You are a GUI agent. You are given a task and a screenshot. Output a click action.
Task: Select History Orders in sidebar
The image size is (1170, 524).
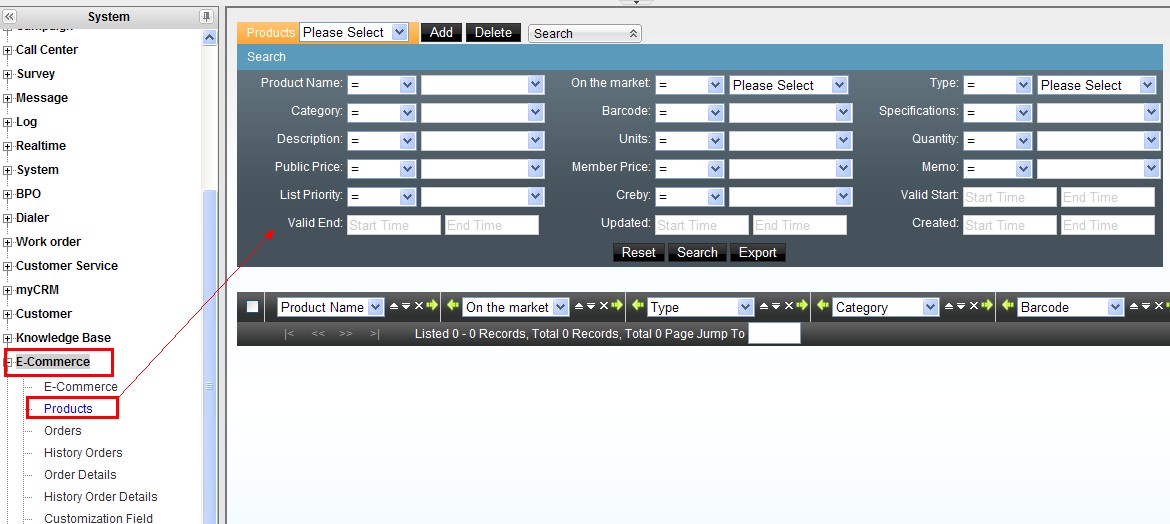coord(83,453)
